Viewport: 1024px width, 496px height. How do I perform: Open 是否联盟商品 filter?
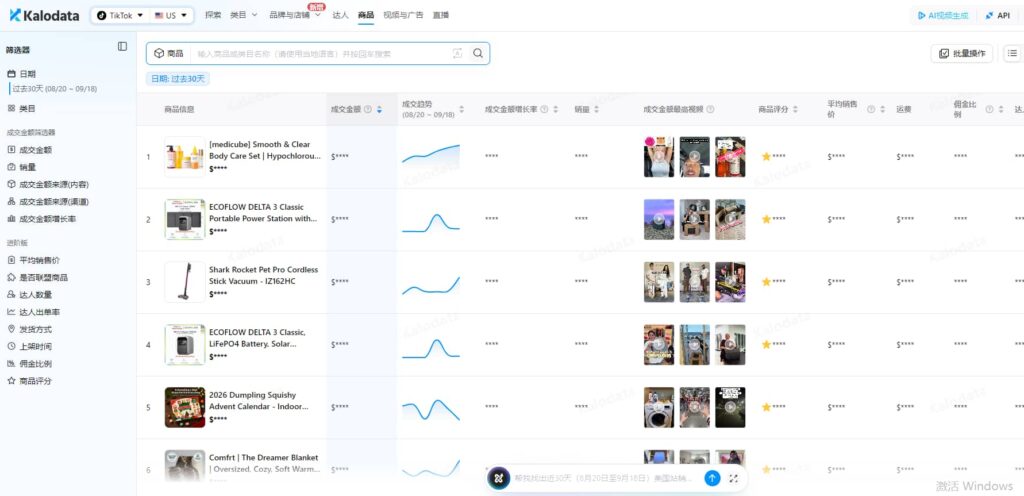37,277
